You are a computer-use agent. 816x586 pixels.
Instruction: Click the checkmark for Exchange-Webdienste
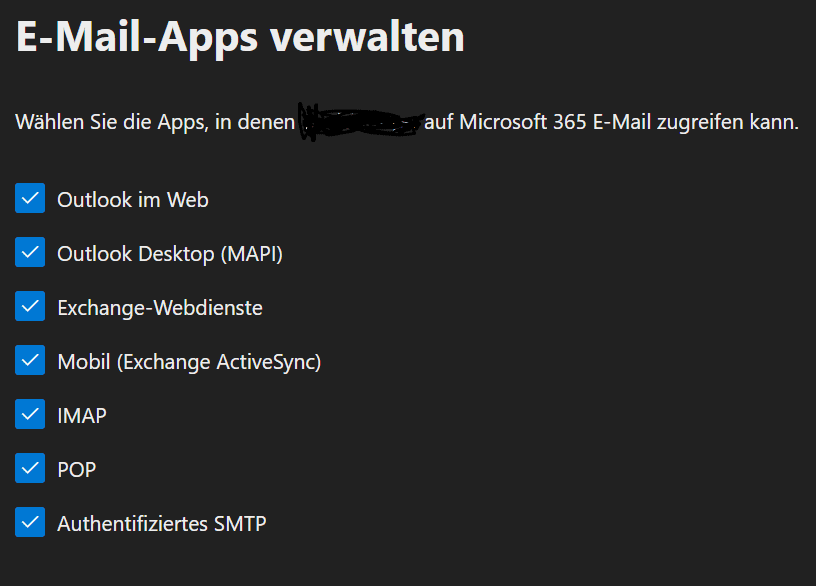[x=29, y=306]
